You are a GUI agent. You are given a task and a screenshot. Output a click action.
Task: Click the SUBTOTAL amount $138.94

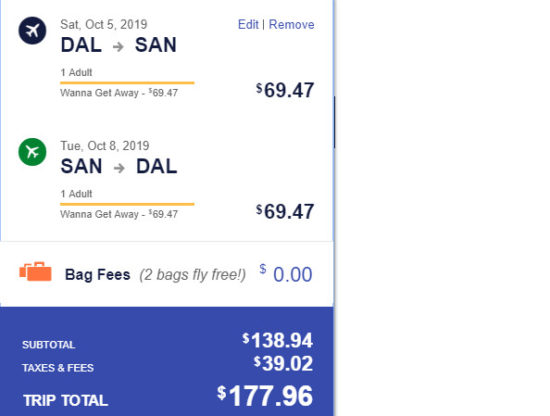277,341
